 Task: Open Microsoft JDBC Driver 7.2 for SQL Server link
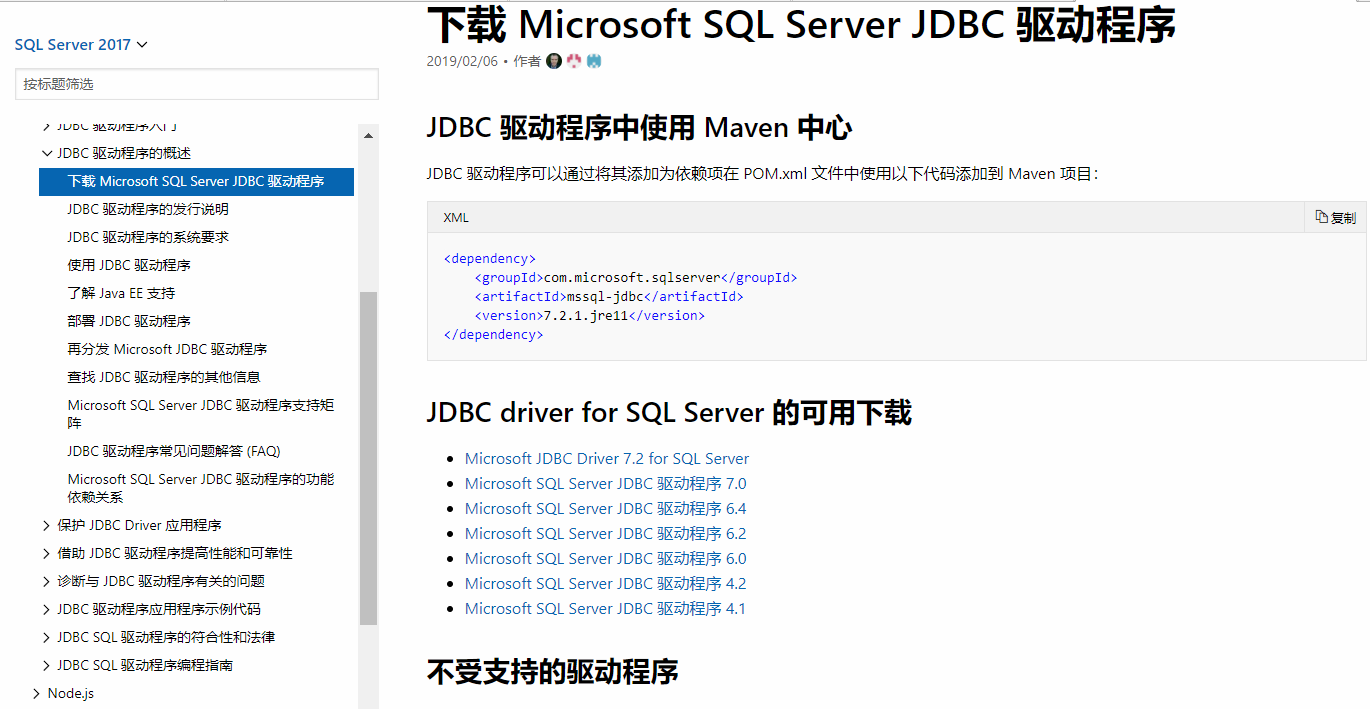pyautogui.click(x=607, y=458)
